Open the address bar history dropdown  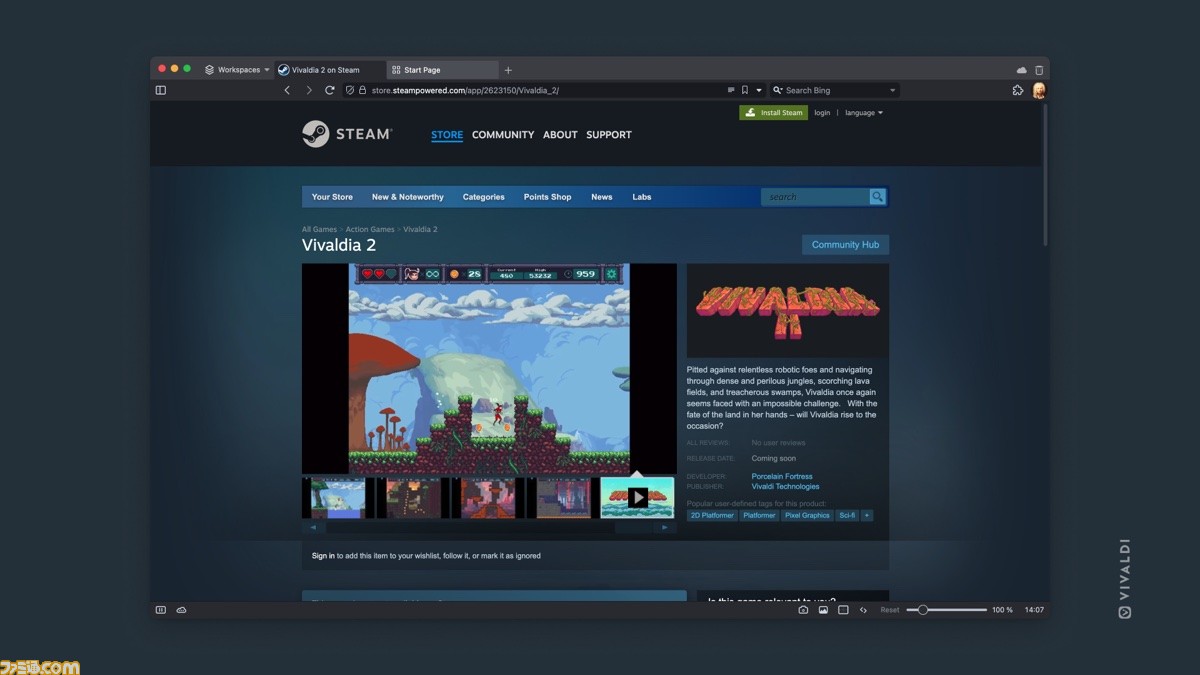[x=759, y=90]
